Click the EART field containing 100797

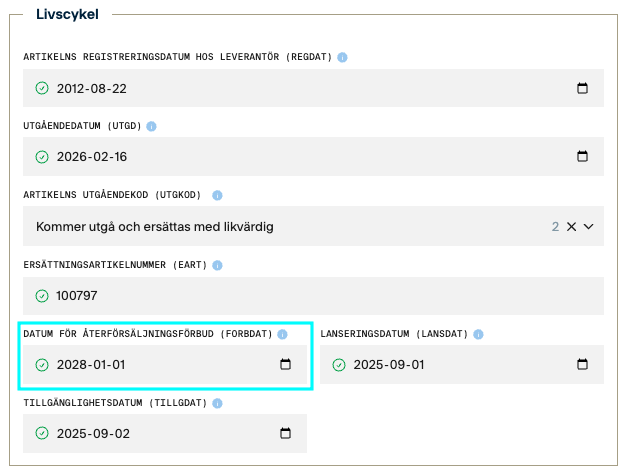(x=300, y=296)
